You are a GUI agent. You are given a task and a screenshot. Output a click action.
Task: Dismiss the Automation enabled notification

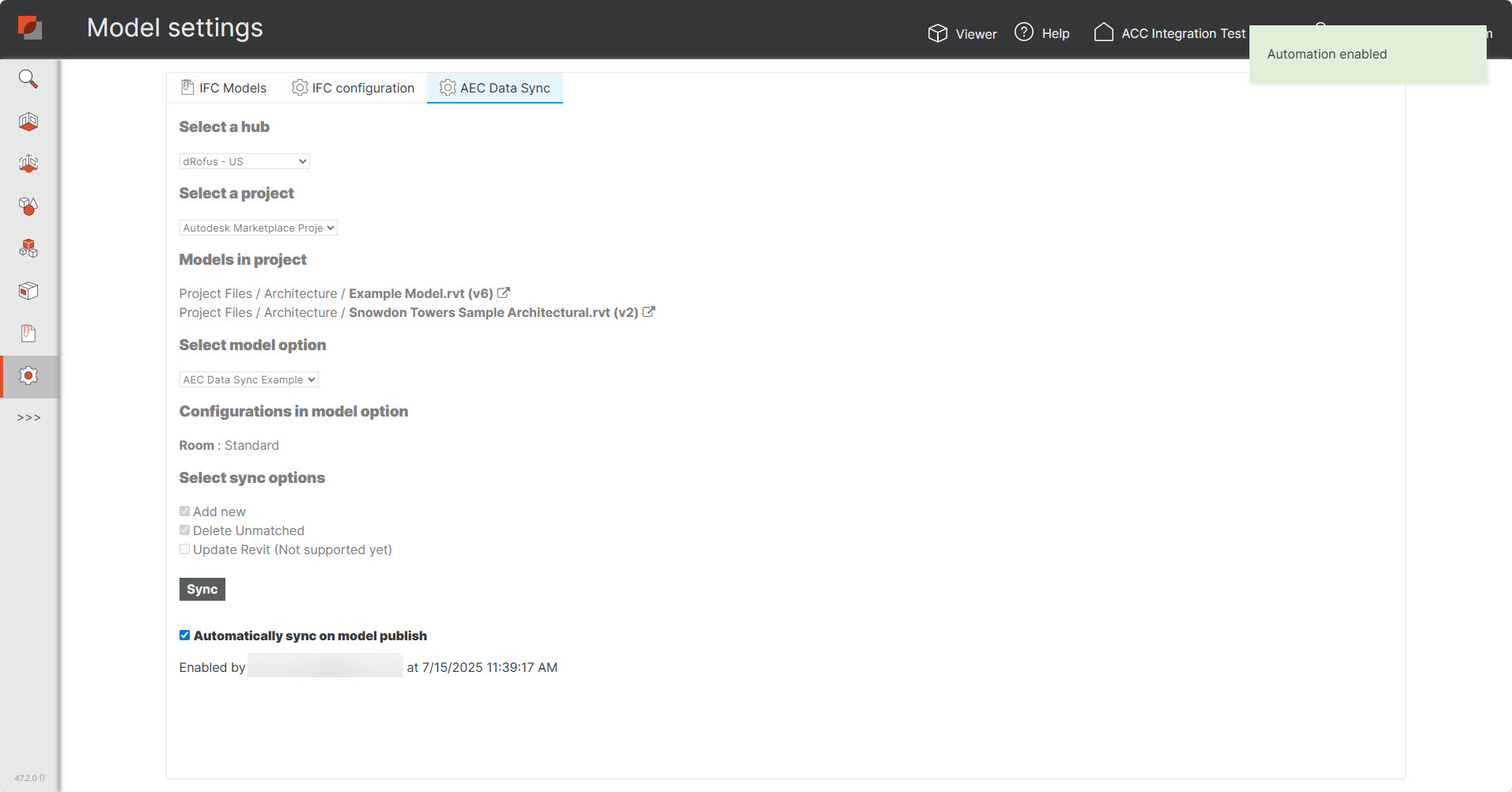1367,55
